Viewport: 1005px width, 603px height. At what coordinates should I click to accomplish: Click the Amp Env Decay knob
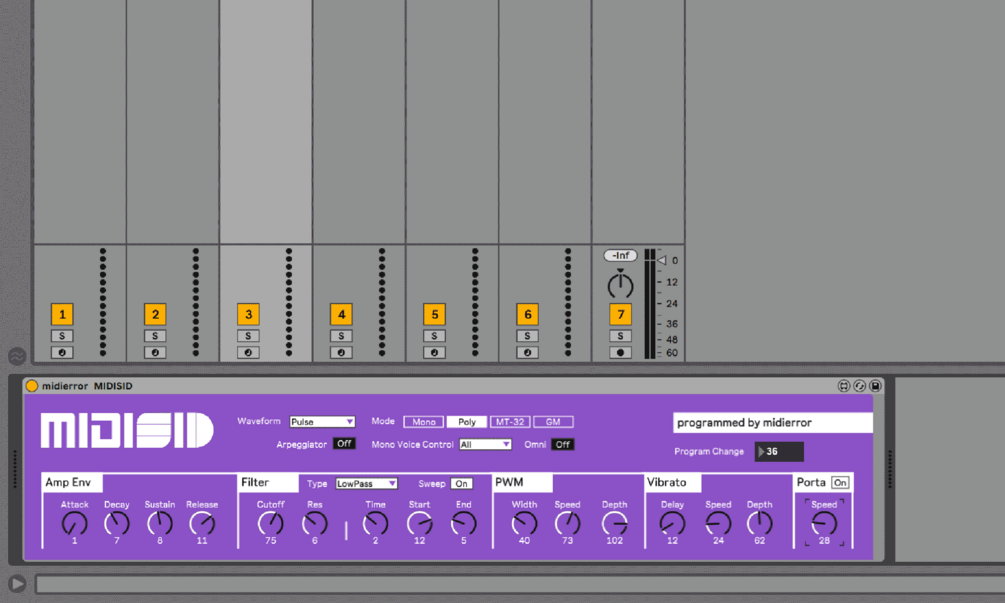[x=117, y=524]
